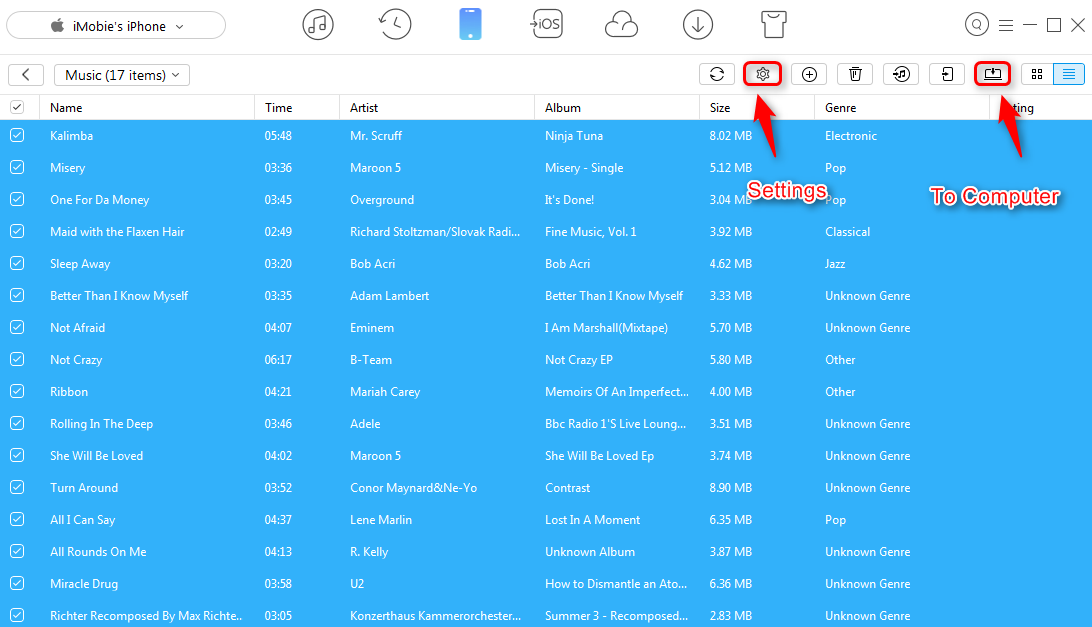Open the backup history clock icon
The height and width of the screenshot is (627, 1092).
[395, 25]
